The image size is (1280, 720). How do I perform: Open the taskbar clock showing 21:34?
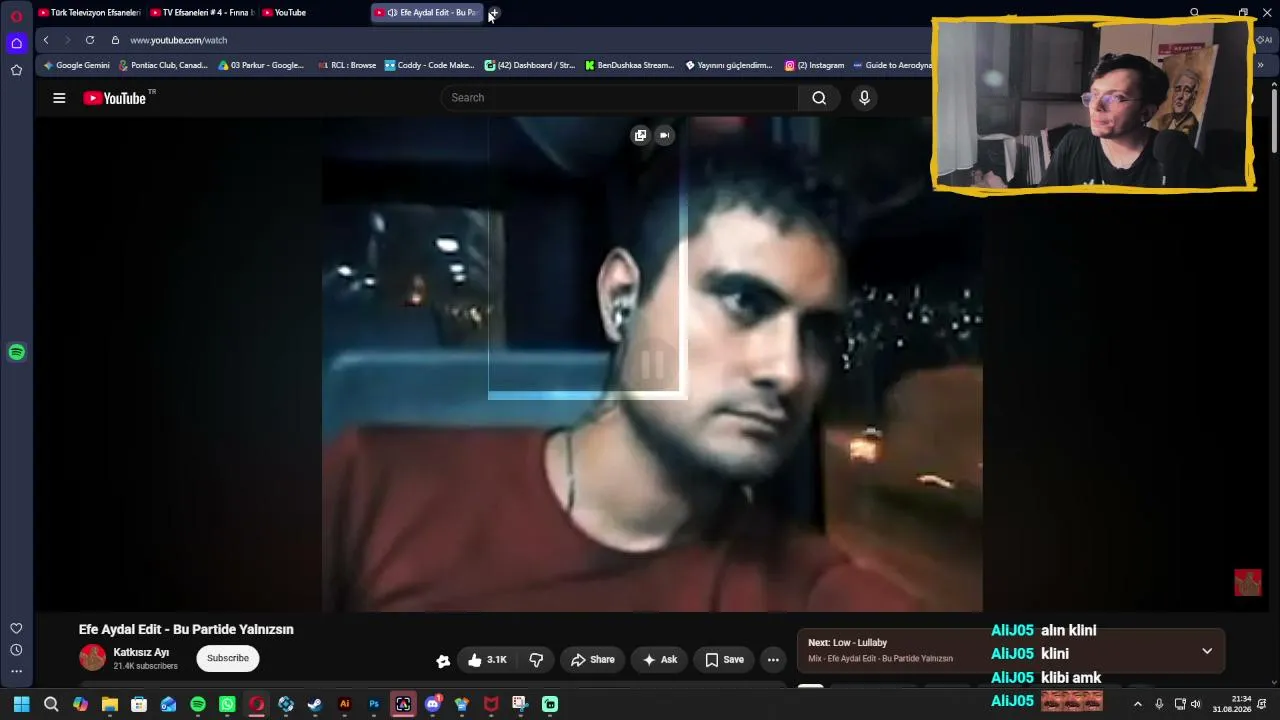pos(1232,704)
